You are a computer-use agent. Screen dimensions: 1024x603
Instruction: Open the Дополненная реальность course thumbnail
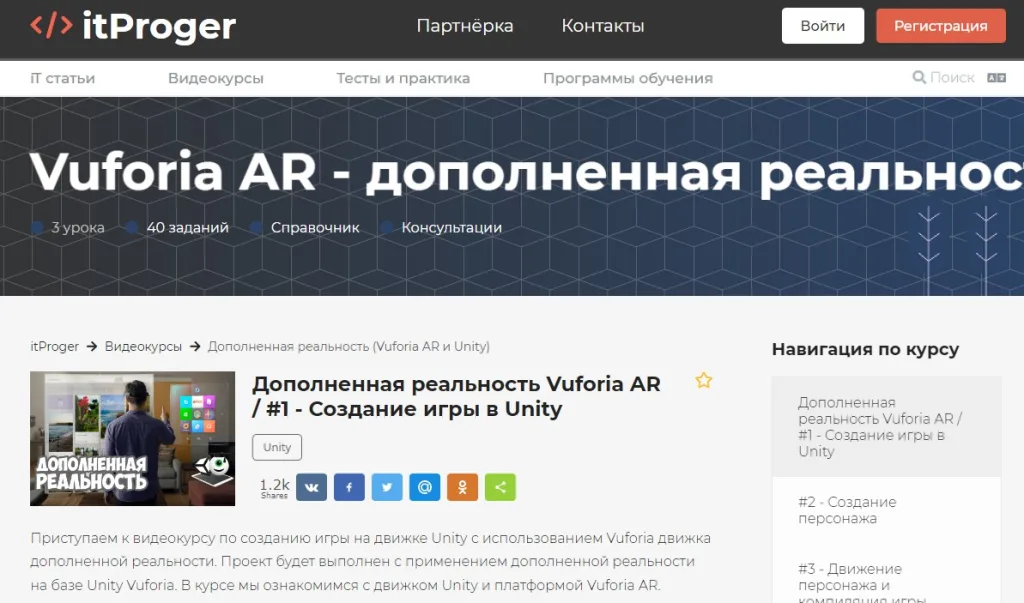click(133, 438)
